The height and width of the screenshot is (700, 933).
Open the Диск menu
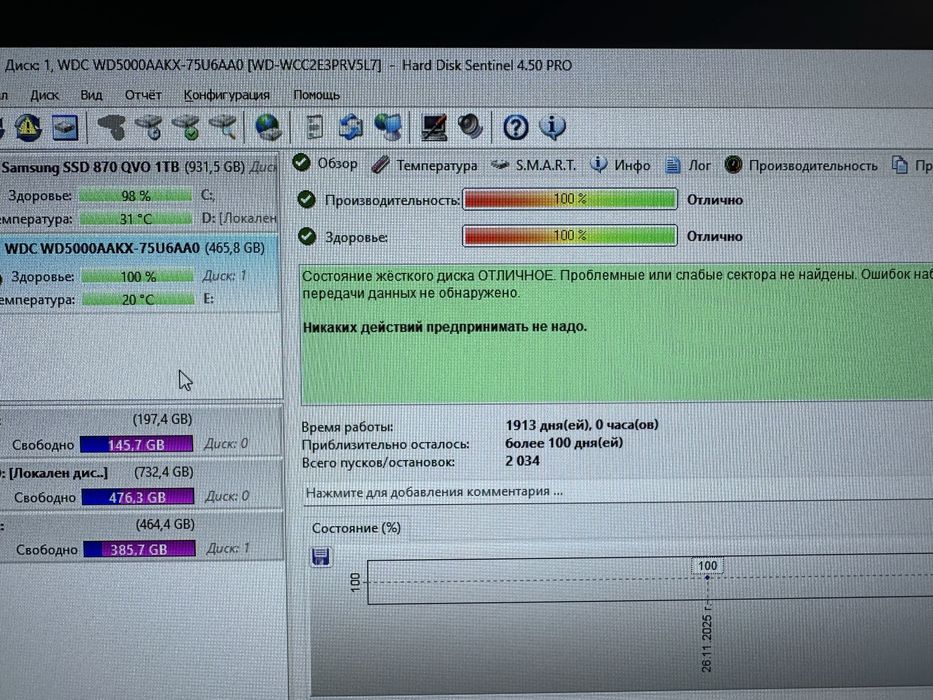[45, 95]
